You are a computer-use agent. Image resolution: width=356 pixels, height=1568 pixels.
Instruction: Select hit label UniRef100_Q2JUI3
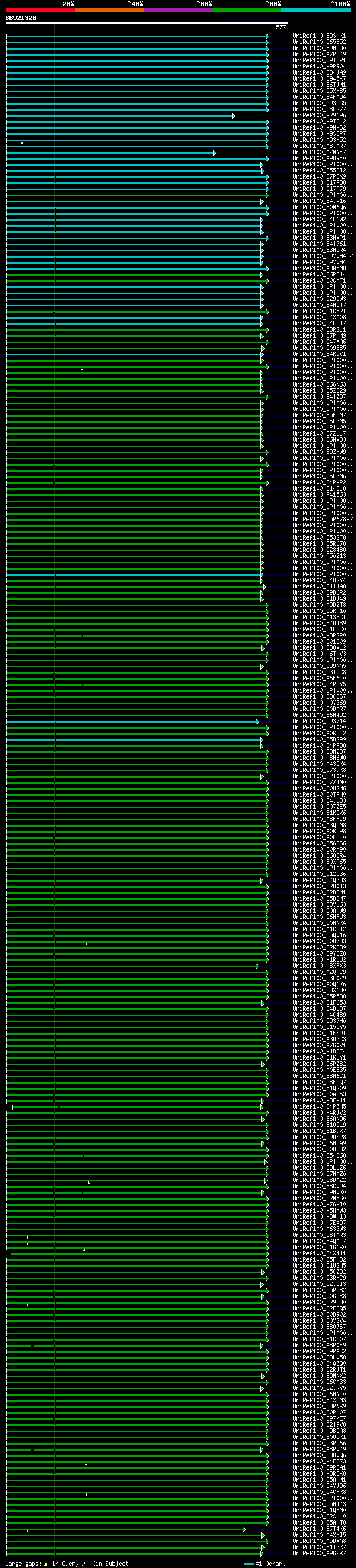click(x=319, y=1284)
